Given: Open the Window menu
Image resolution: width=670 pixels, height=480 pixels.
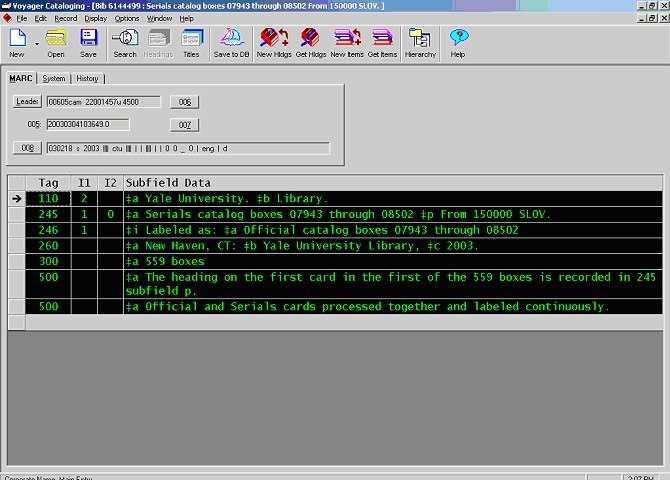Looking at the screenshot, I should pos(159,18).
